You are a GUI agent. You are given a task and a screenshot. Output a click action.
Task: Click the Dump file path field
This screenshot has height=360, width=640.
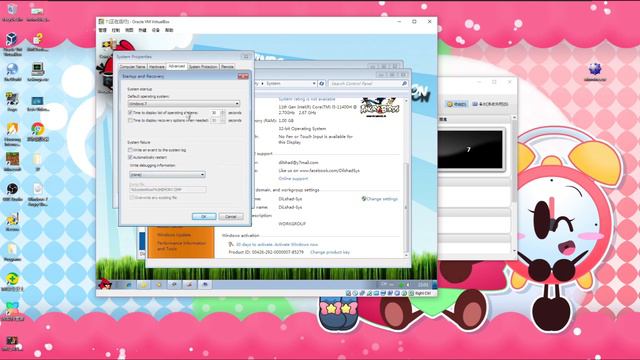click(168, 189)
